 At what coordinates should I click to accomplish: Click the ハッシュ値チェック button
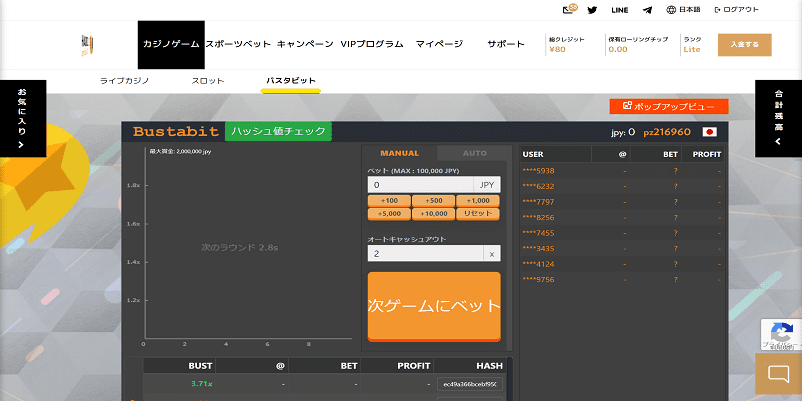pos(278,131)
